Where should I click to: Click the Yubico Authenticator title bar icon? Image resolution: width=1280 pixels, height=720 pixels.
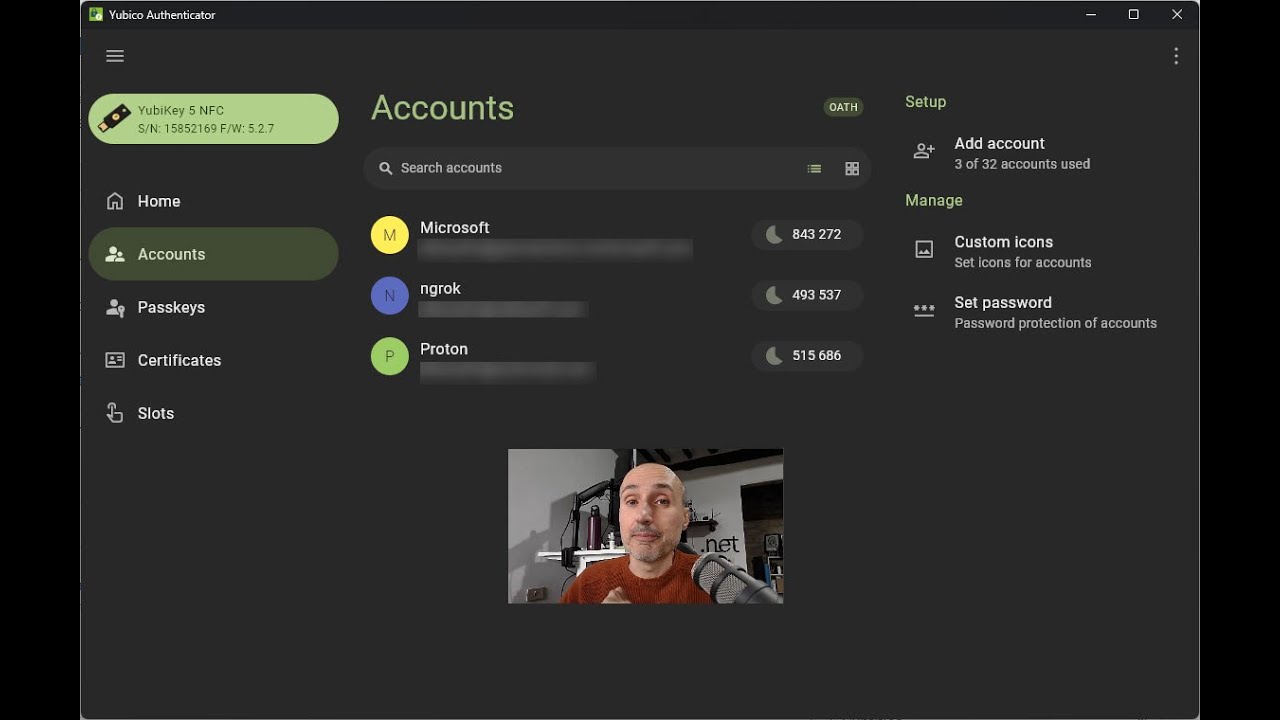click(x=96, y=14)
